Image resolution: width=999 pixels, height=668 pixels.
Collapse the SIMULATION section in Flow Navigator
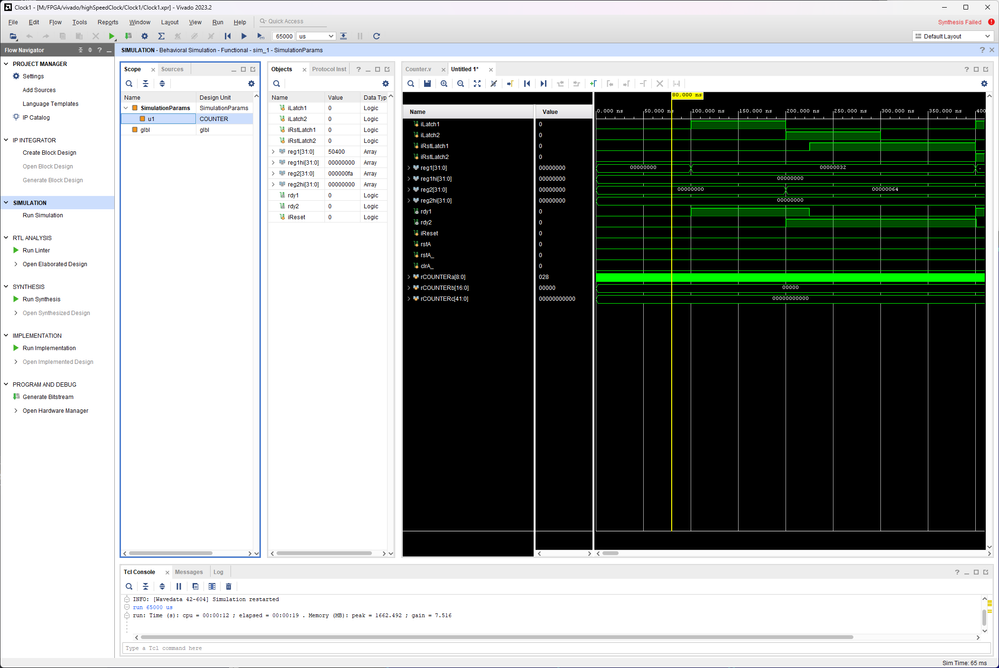point(8,202)
